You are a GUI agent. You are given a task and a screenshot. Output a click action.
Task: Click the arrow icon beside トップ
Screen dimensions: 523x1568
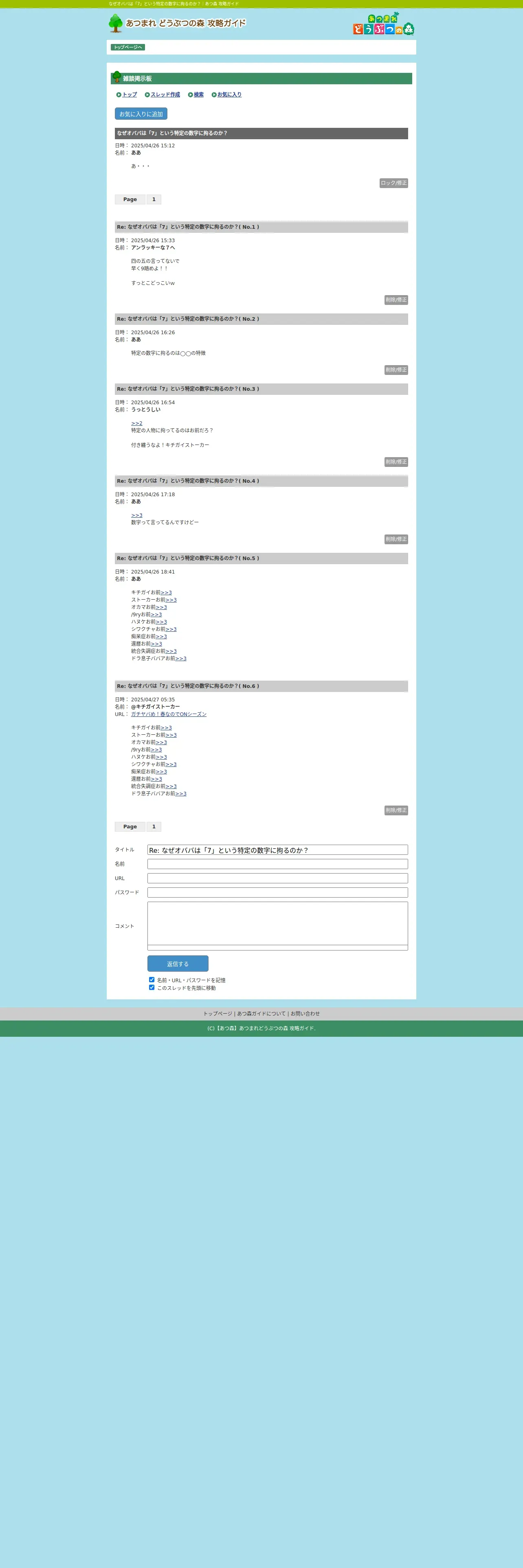pyautogui.click(x=119, y=95)
